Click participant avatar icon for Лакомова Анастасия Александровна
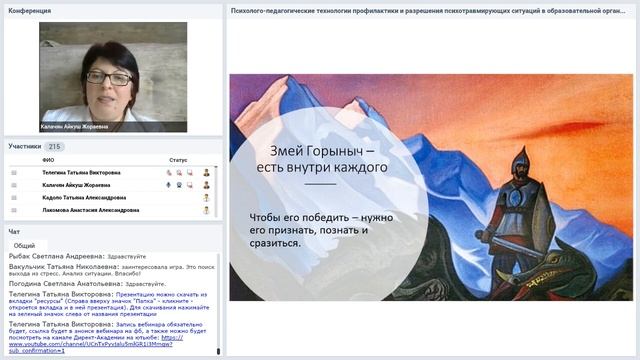Image resolution: width=640 pixels, height=360 pixels. pyautogui.click(x=207, y=210)
